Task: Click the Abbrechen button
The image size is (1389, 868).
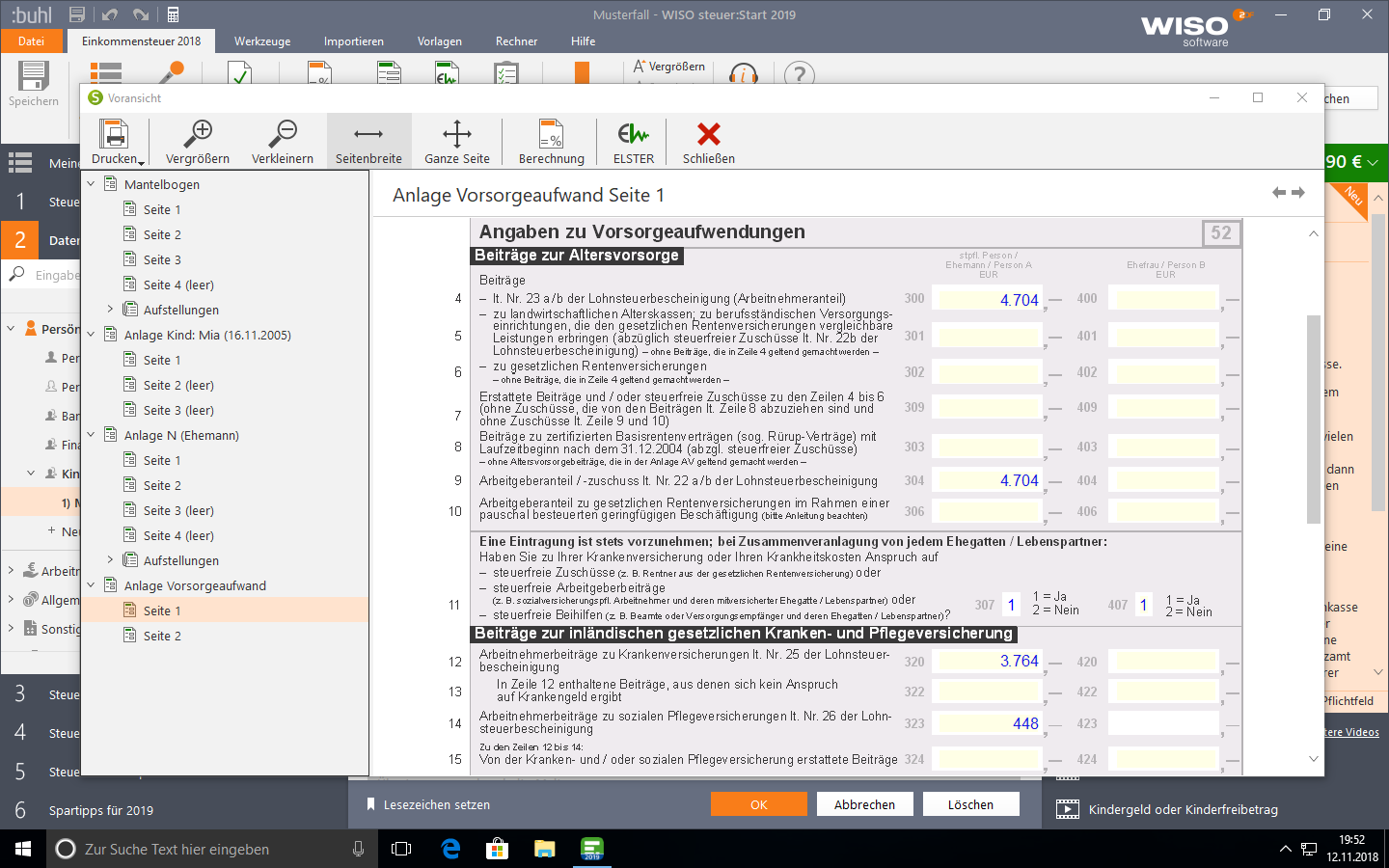Action: (864, 804)
